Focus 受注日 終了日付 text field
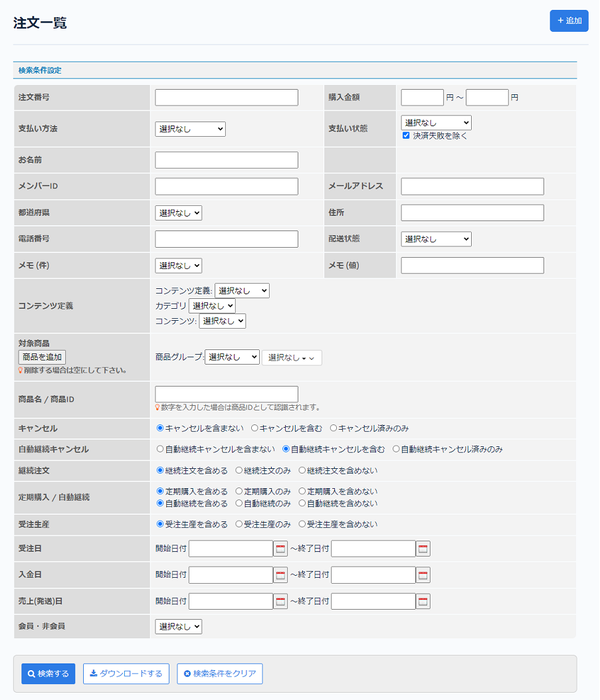The image size is (600, 700). [373, 549]
